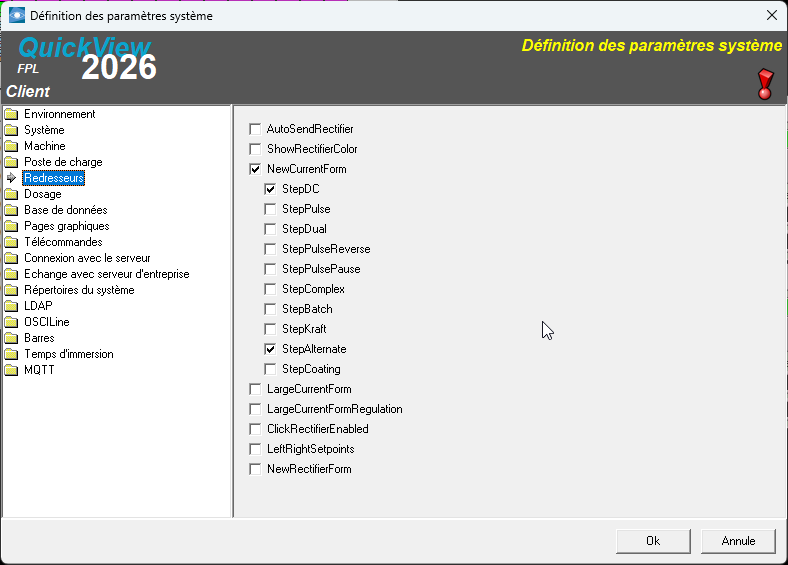Tick the ClickRectifierEnabled checkbox
The width and height of the screenshot is (788, 565).
click(255, 429)
